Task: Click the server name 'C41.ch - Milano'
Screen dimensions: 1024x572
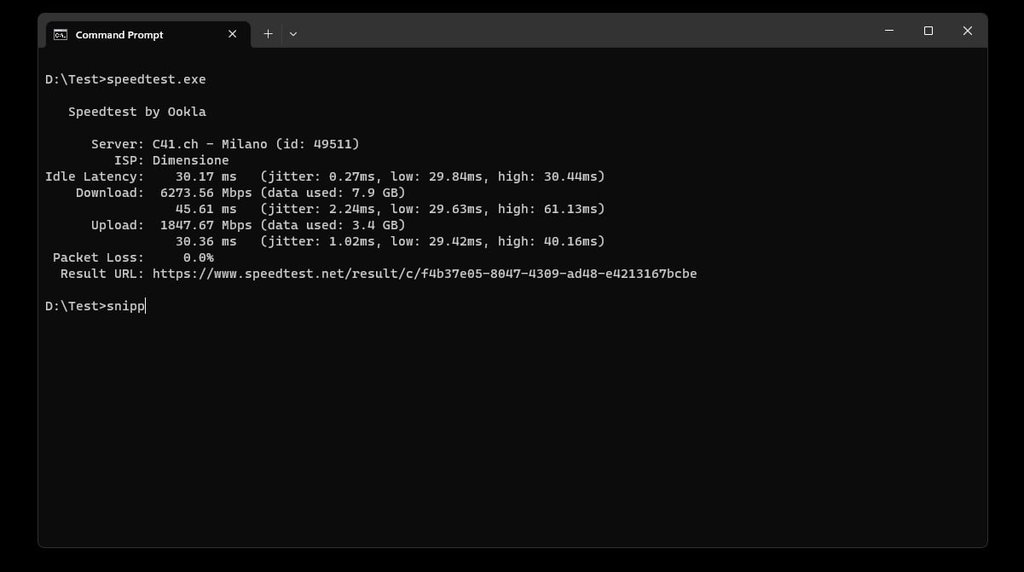Action: pos(210,144)
